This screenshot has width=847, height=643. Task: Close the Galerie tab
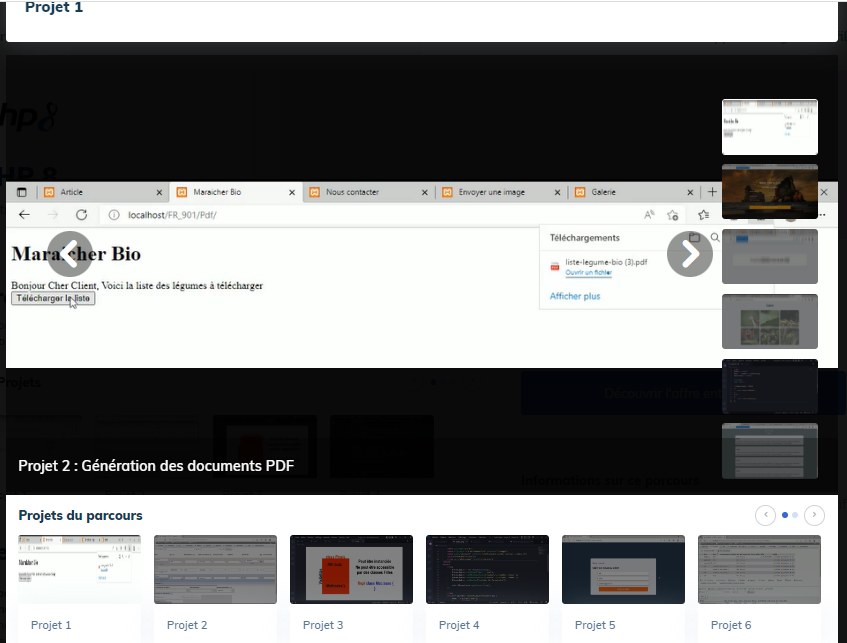point(690,192)
